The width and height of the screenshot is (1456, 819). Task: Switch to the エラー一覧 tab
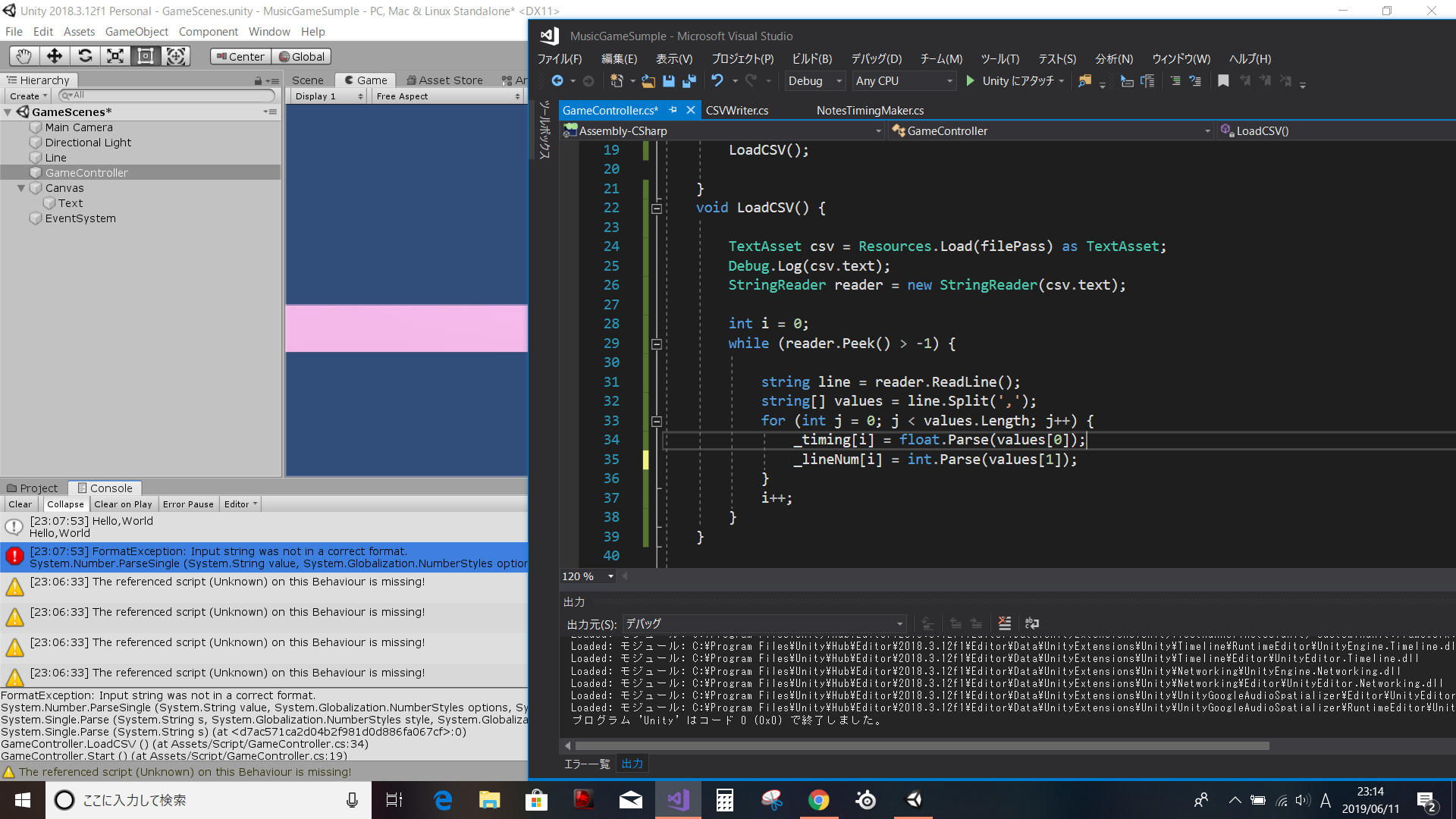pyautogui.click(x=587, y=764)
